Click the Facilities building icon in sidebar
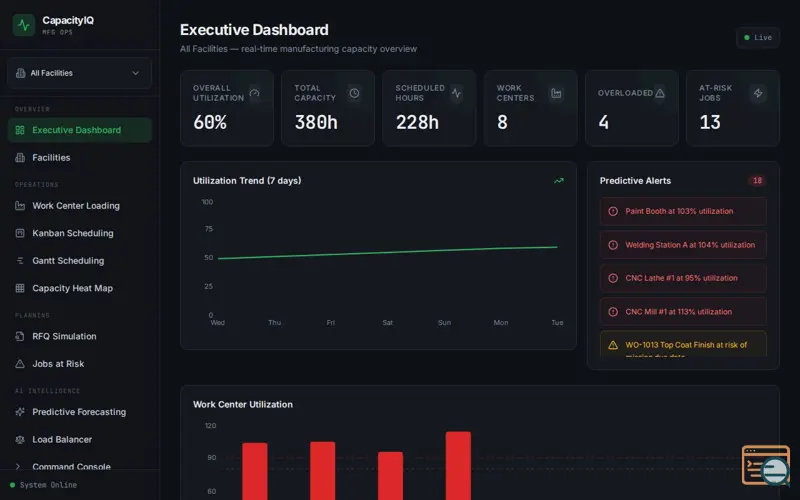Screen dimensions: 800x500 pyautogui.click(x=20, y=158)
